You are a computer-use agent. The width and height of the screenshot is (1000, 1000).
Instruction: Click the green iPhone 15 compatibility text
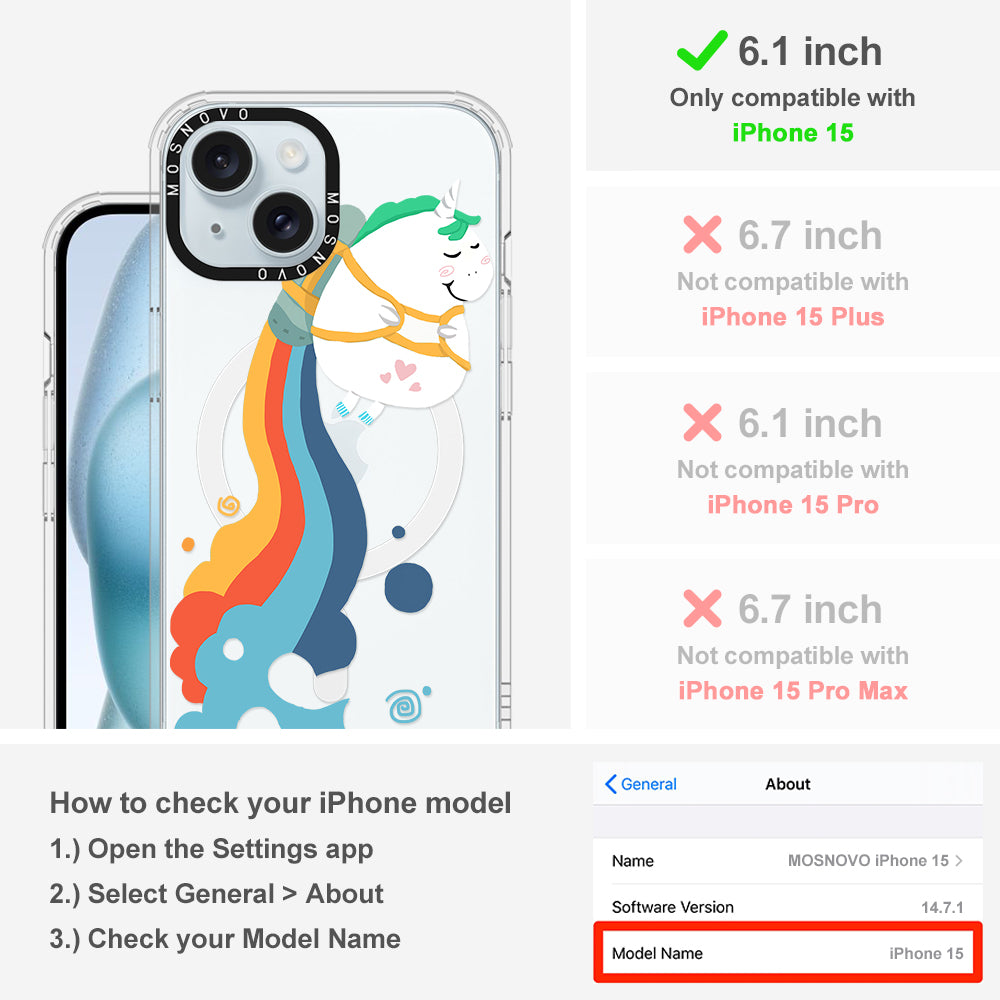tap(793, 133)
